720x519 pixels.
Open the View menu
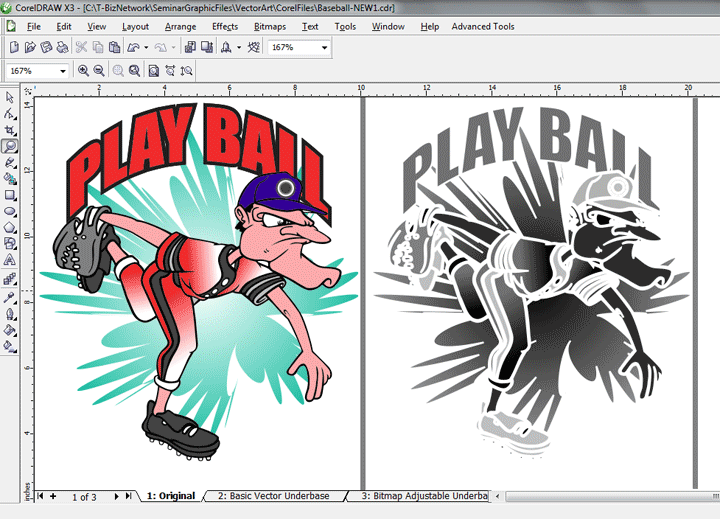pyautogui.click(x=96, y=27)
